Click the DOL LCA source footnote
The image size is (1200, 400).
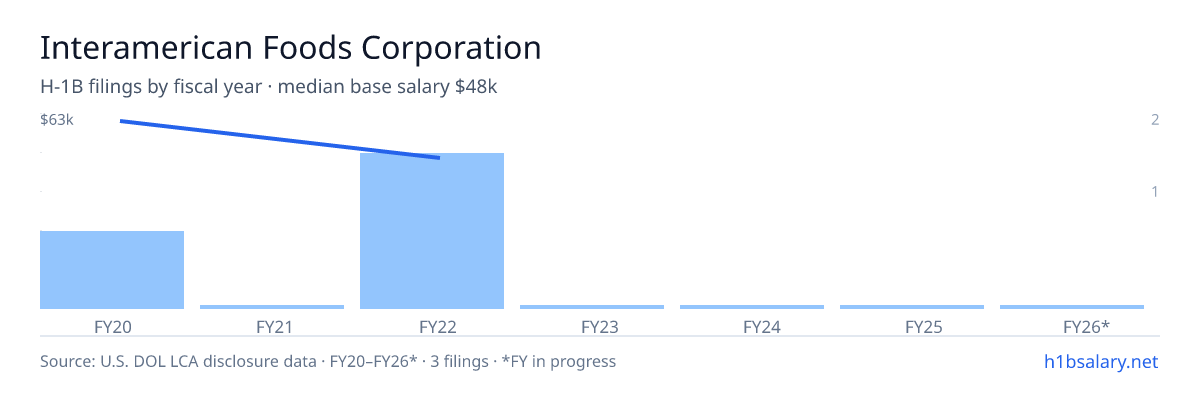(x=328, y=361)
